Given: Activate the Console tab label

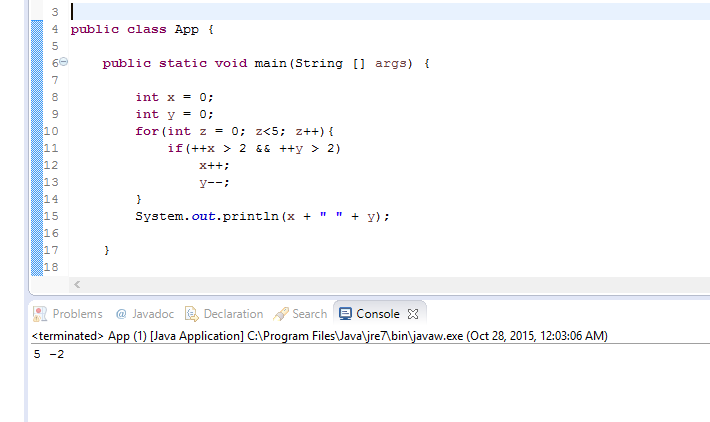Looking at the screenshot, I should 378,314.
